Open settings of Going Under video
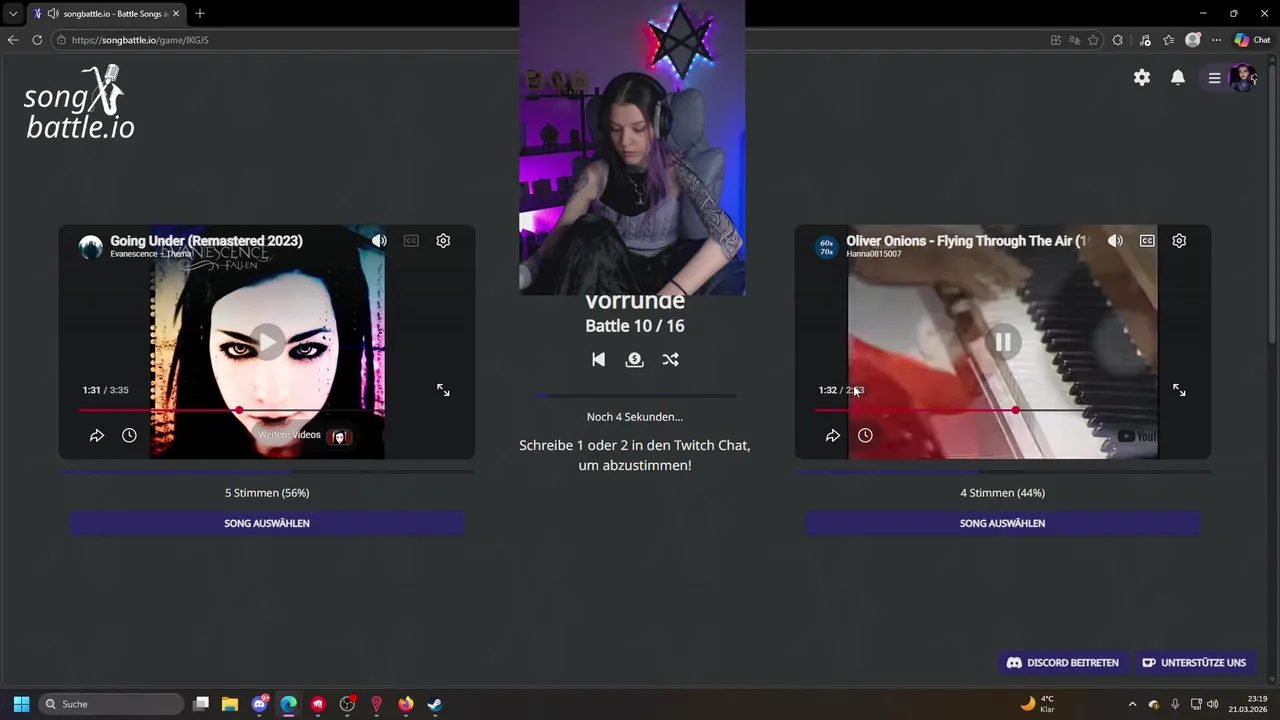 click(443, 240)
